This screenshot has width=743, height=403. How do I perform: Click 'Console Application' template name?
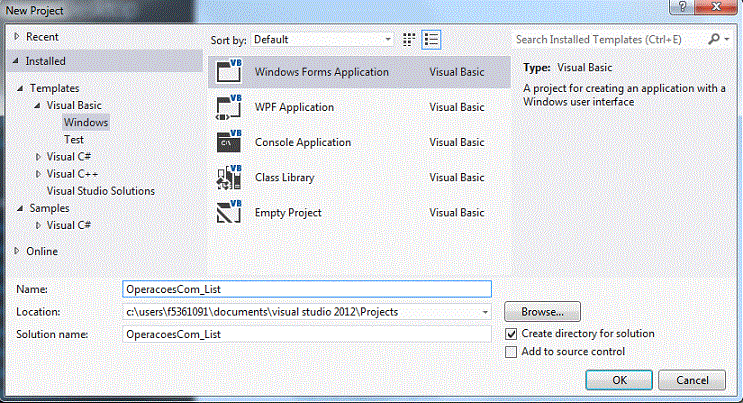click(303, 142)
